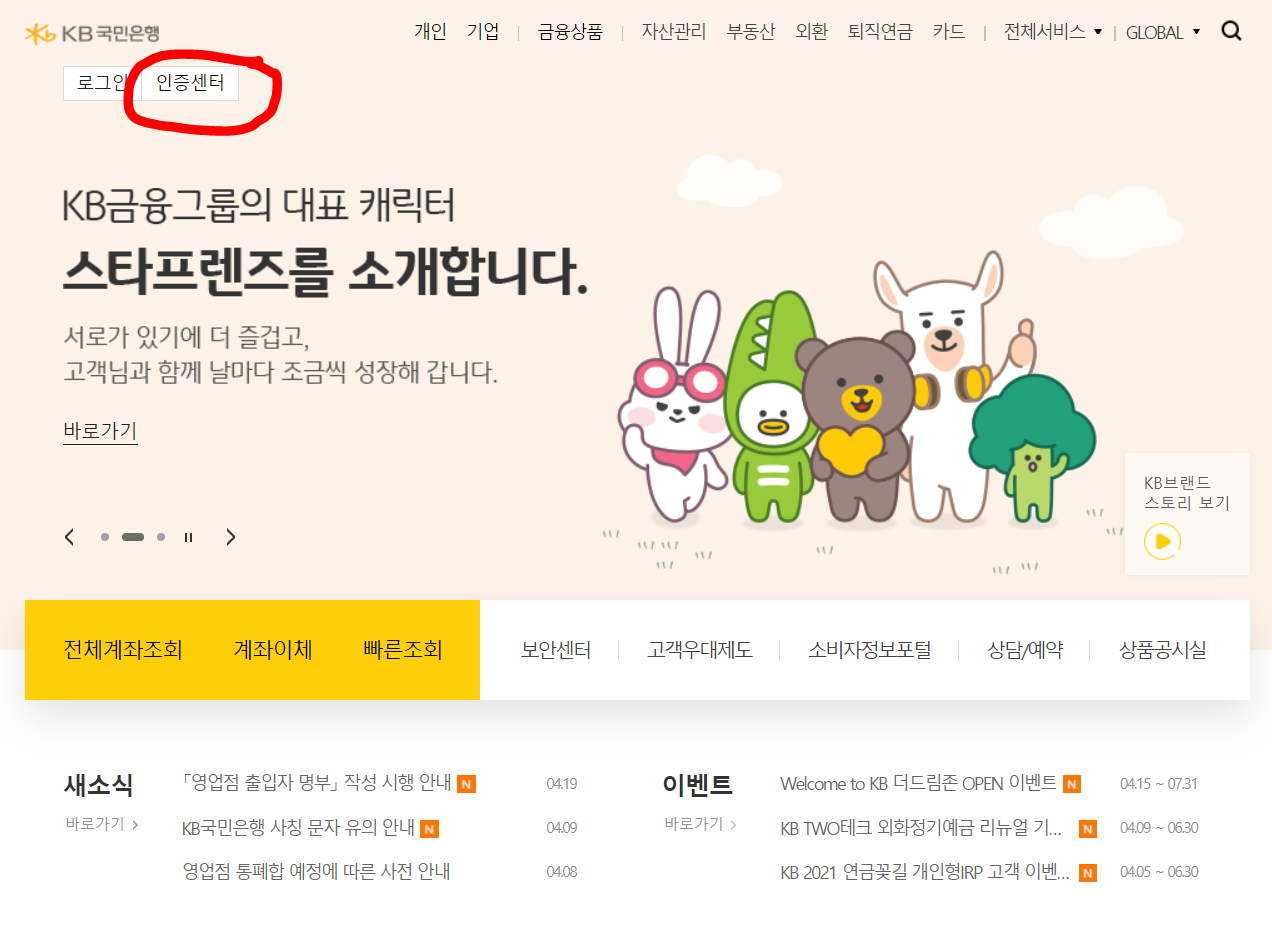Go to 소비자정보포털
Image resolution: width=1272 pixels, height=931 pixels.
pyautogui.click(x=870, y=651)
